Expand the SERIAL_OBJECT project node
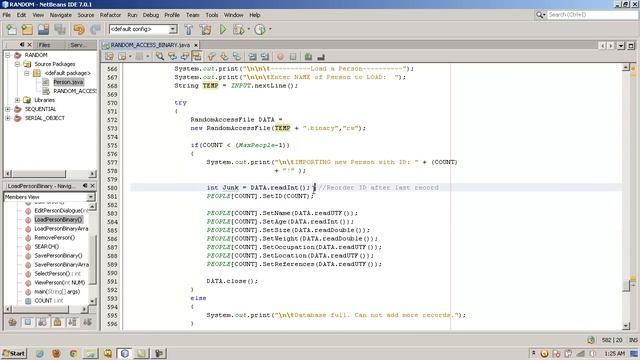Image resolution: width=640 pixels, height=360 pixels. [8, 118]
